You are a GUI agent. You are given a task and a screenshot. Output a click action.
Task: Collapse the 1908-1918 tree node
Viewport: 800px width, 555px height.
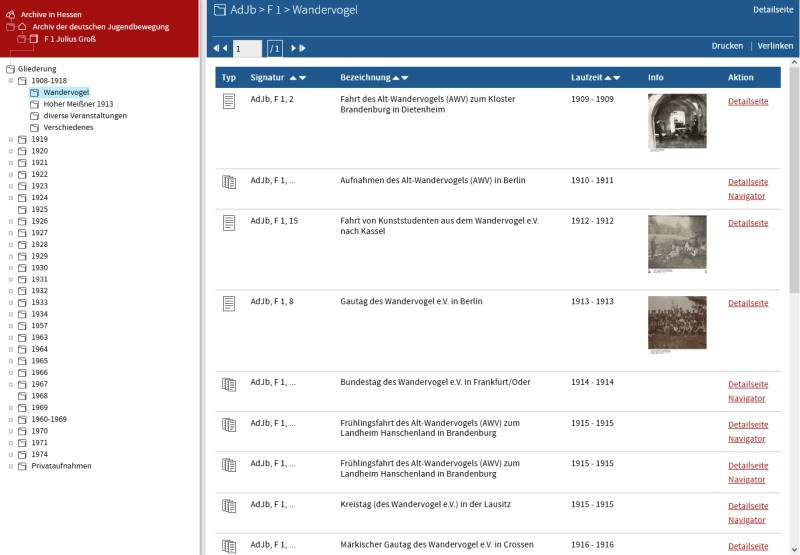(11, 80)
